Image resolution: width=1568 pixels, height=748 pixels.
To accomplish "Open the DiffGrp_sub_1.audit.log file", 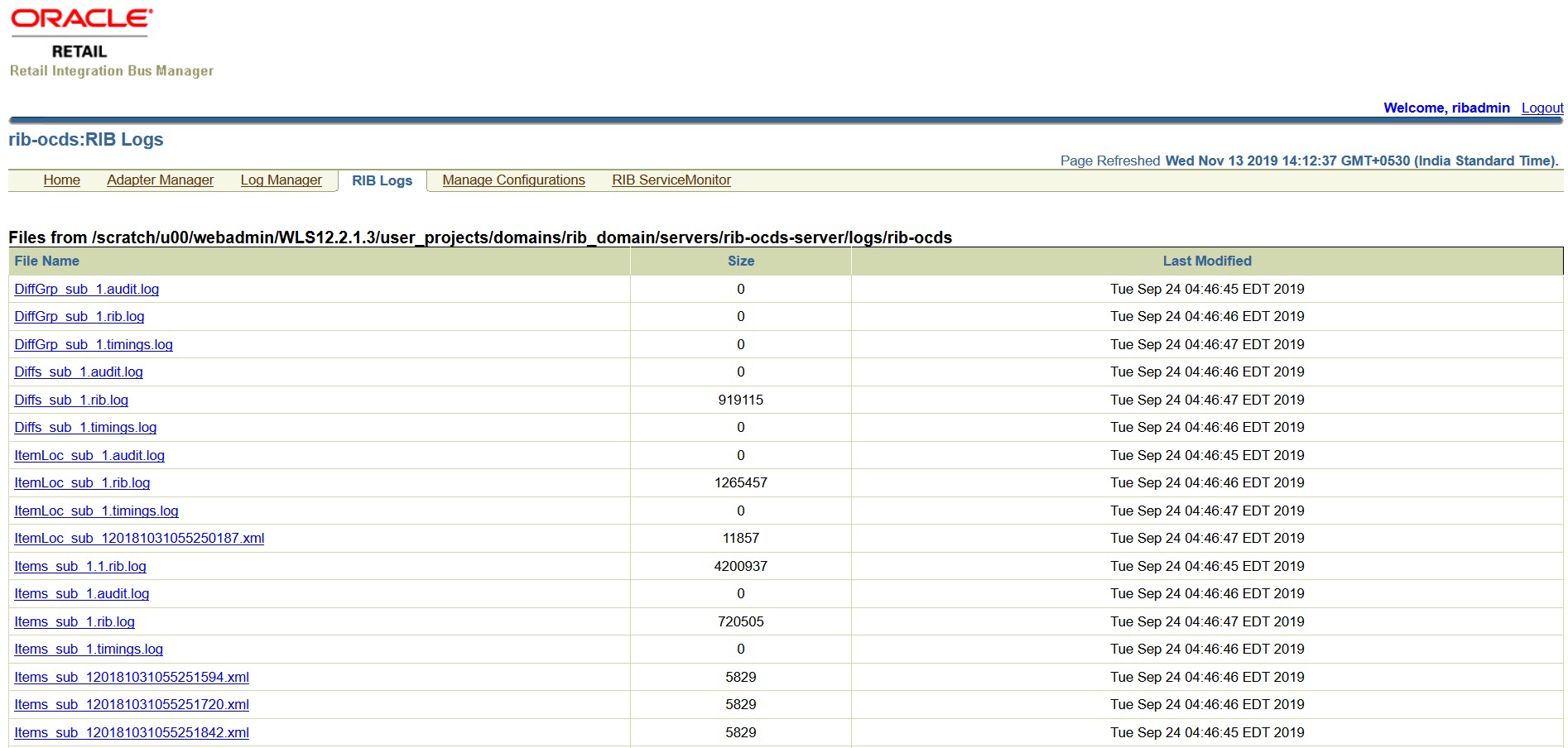I will click(x=88, y=289).
